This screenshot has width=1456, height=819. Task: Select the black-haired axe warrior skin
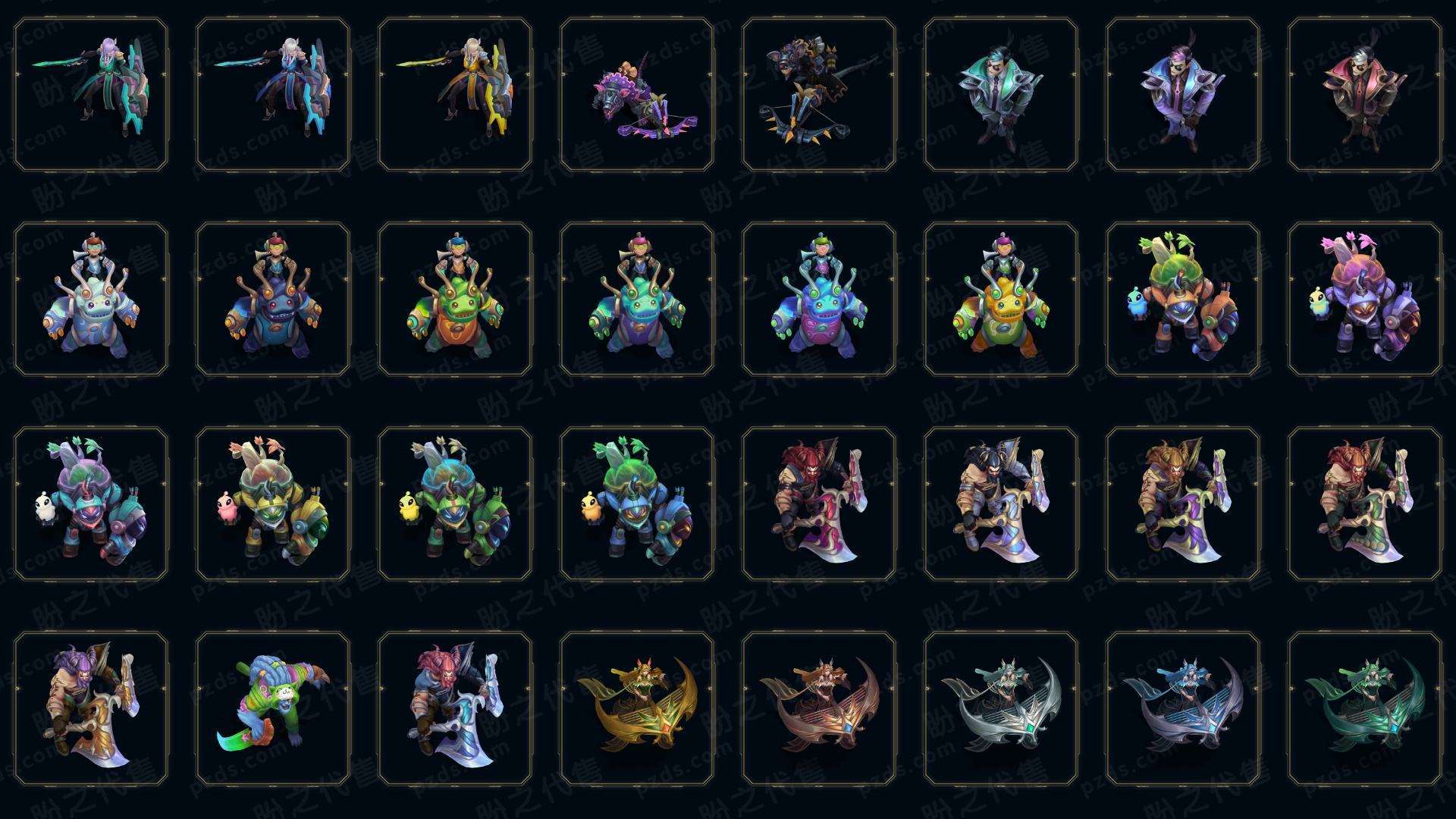tap(1001, 504)
